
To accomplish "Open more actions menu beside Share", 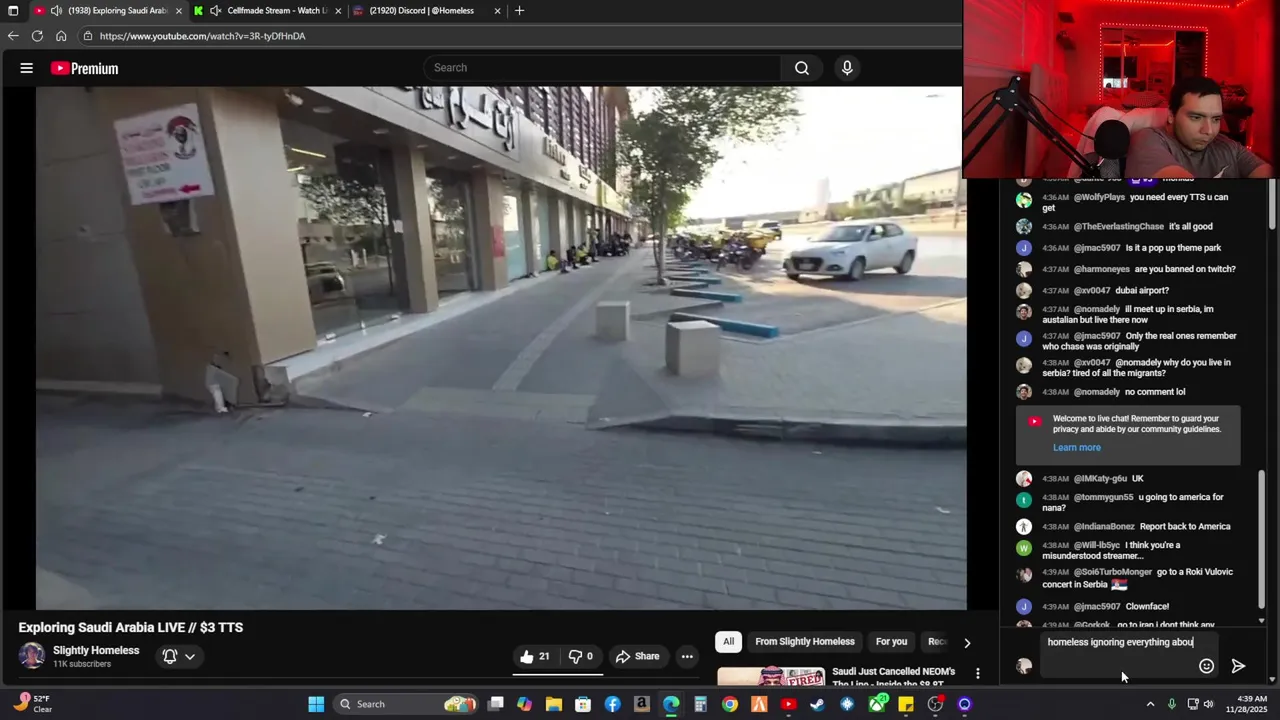I will click(x=687, y=656).
